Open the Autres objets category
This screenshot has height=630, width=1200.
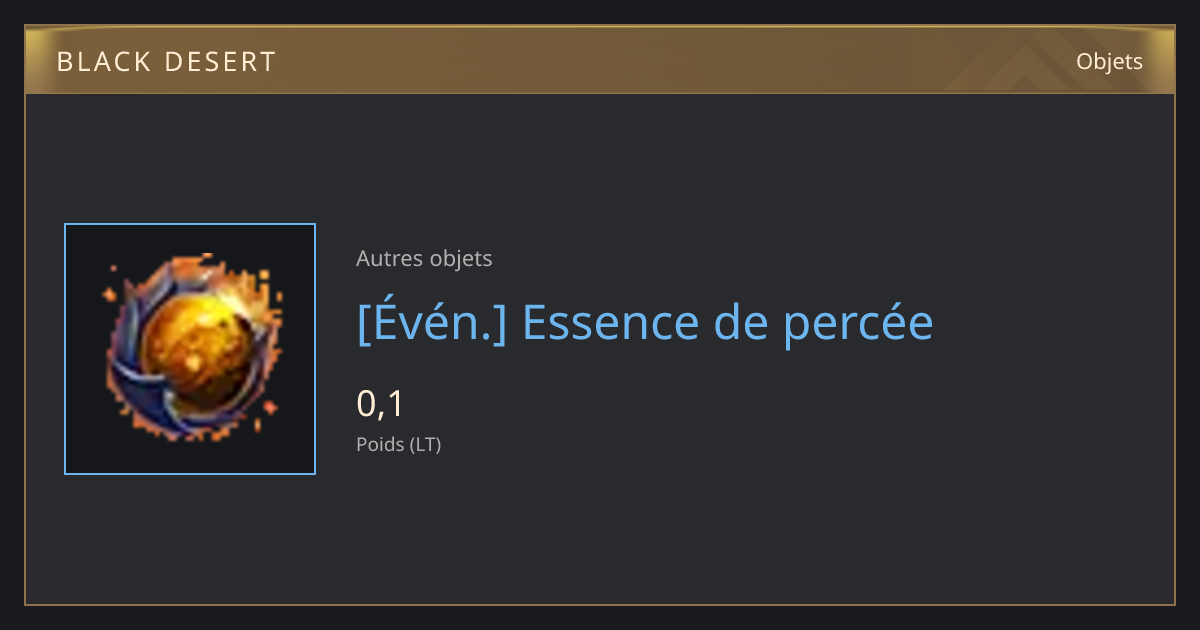424,258
